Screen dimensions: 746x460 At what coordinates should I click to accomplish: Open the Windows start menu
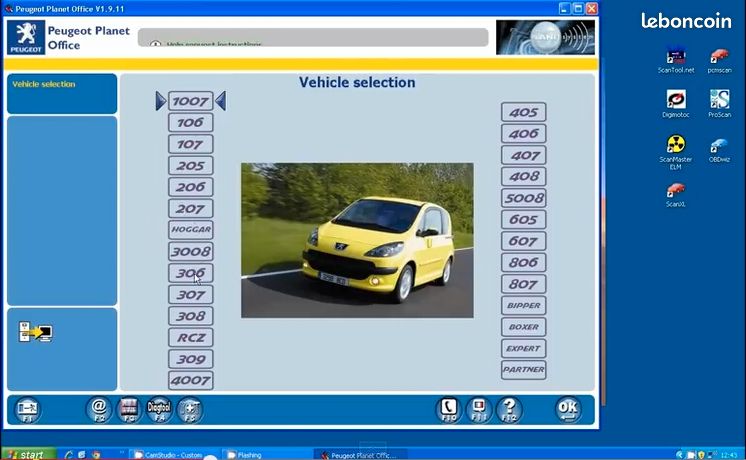[x=28, y=454]
